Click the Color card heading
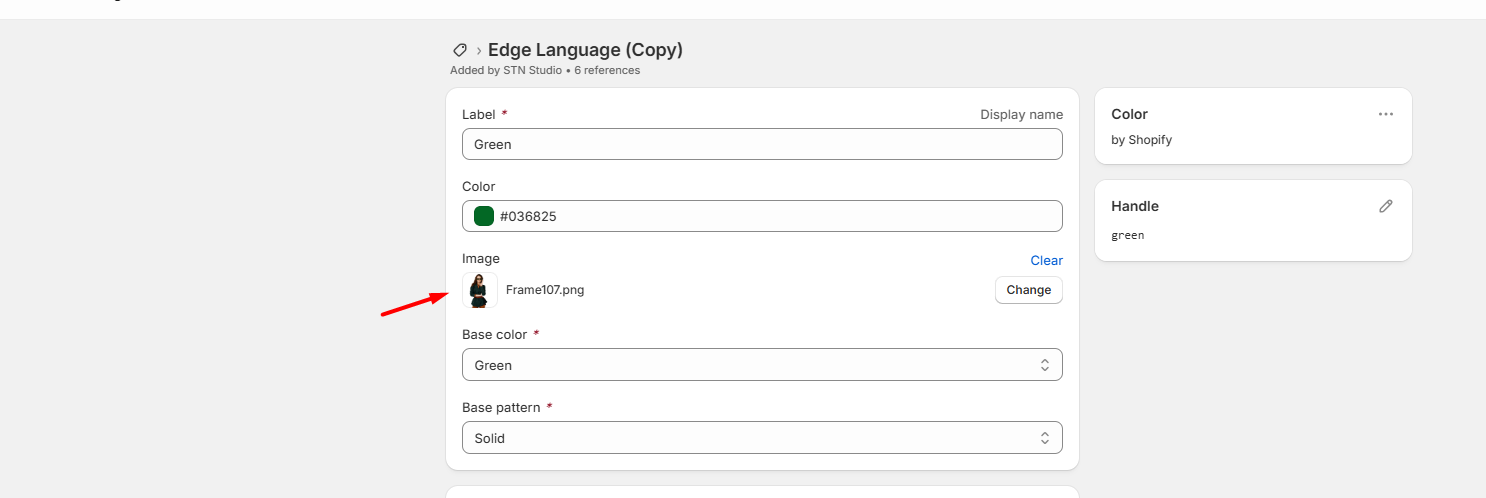The width and height of the screenshot is (1486, 498). 1130,114
